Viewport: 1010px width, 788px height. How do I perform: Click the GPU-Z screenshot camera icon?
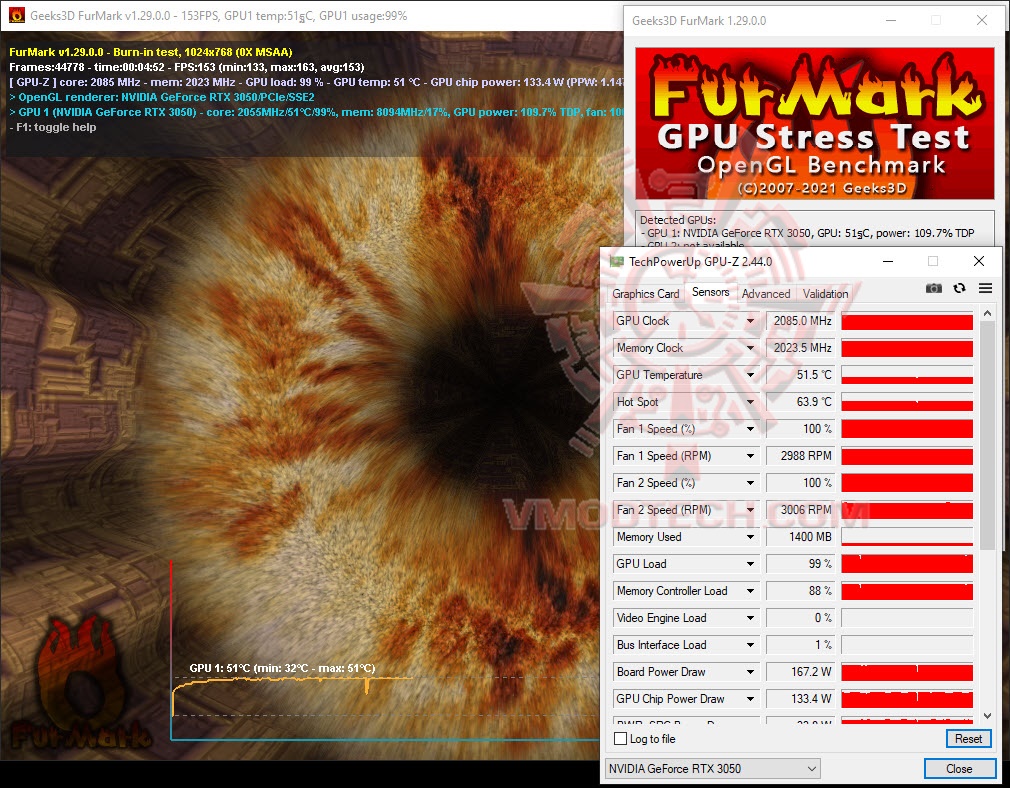pos(934,288)
